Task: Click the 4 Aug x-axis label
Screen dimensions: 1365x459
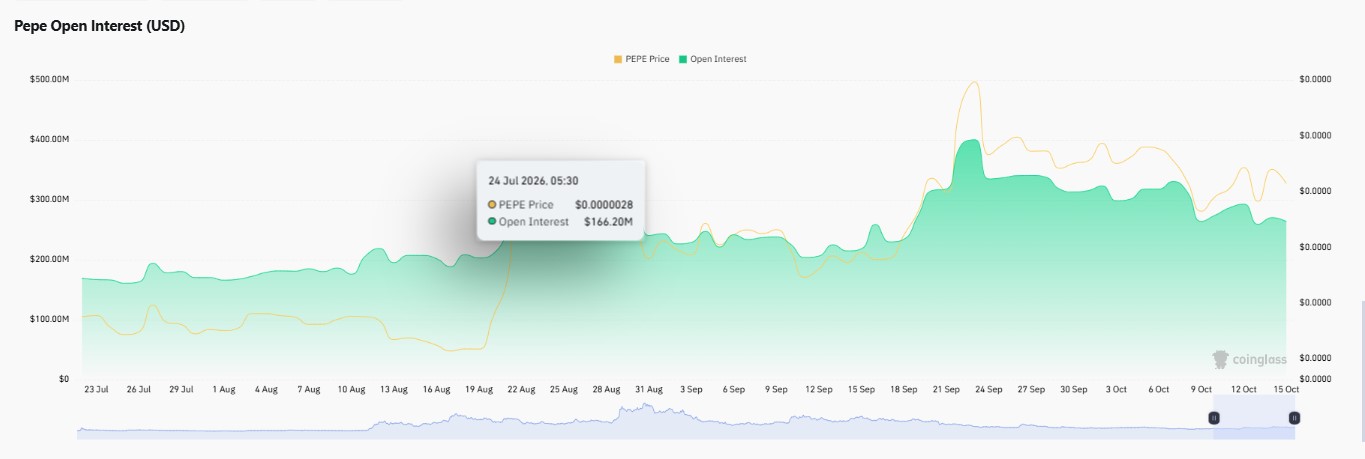Action: coord(266,388)
